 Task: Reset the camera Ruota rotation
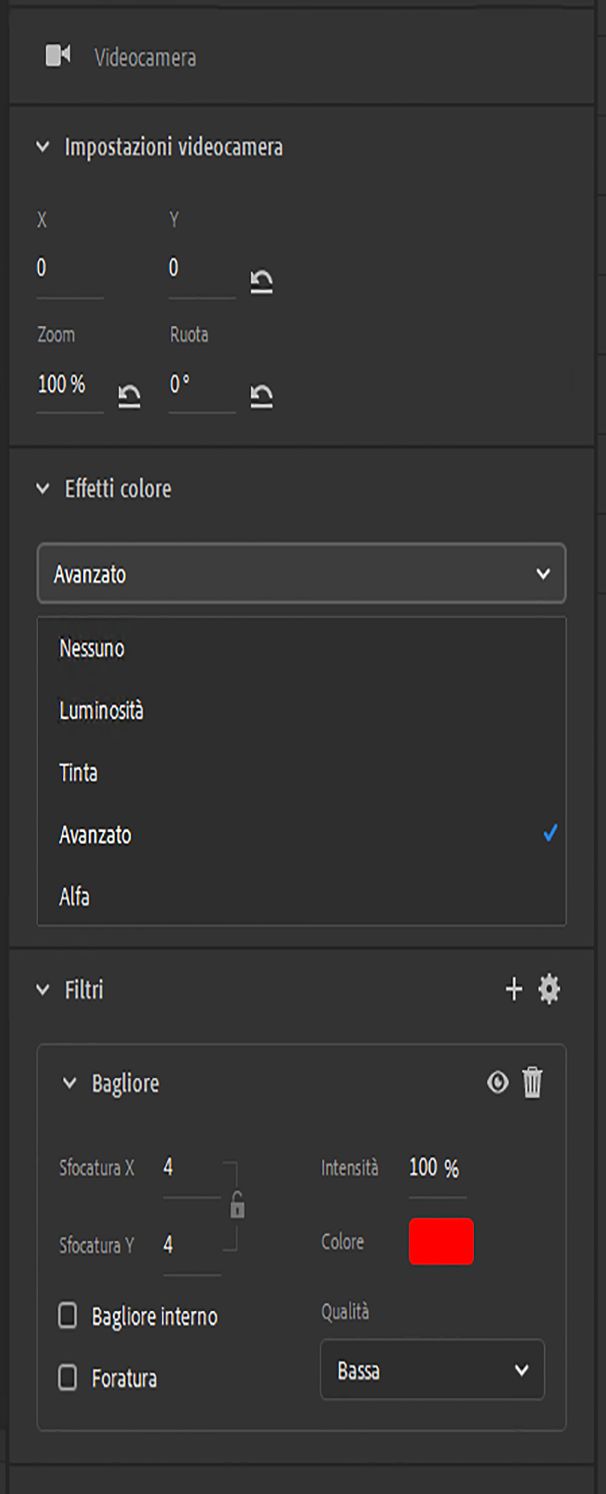pos(261,397)
